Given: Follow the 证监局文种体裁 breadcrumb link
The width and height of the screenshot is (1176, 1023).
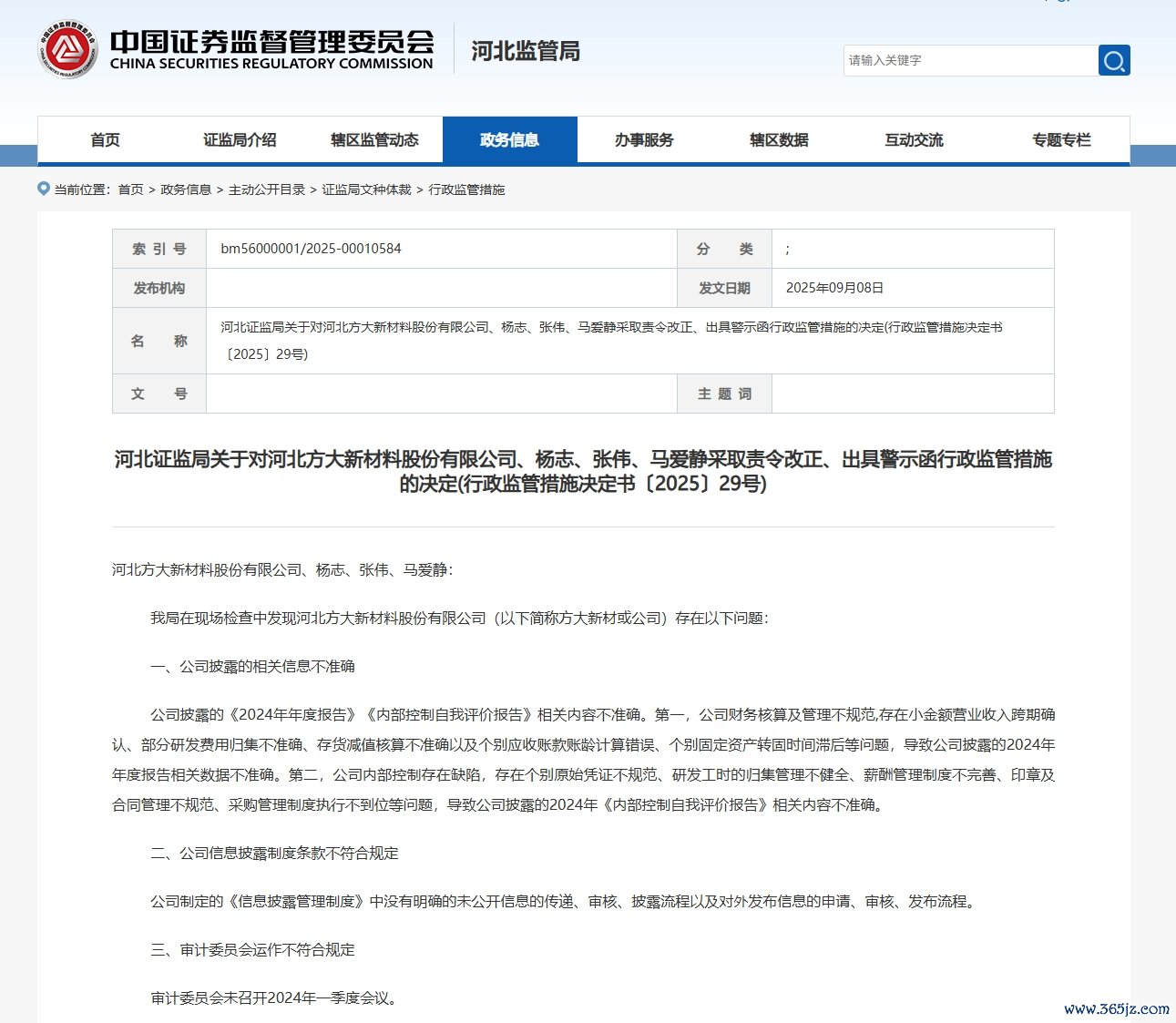Looking at the screenshot, I should [x=366, y=189].
